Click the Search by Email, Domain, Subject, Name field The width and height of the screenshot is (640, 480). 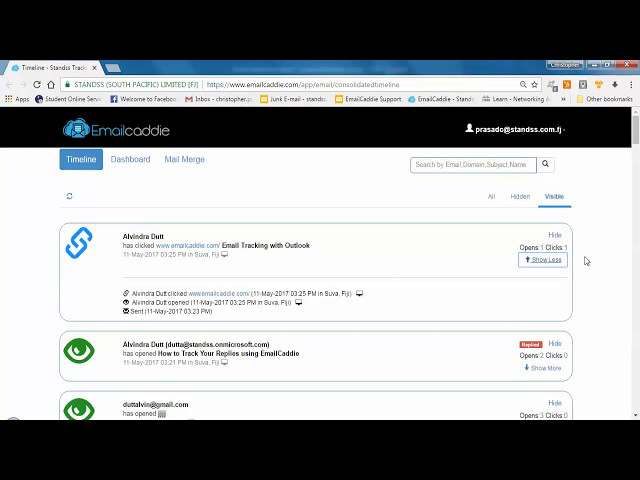coord(473,165)
